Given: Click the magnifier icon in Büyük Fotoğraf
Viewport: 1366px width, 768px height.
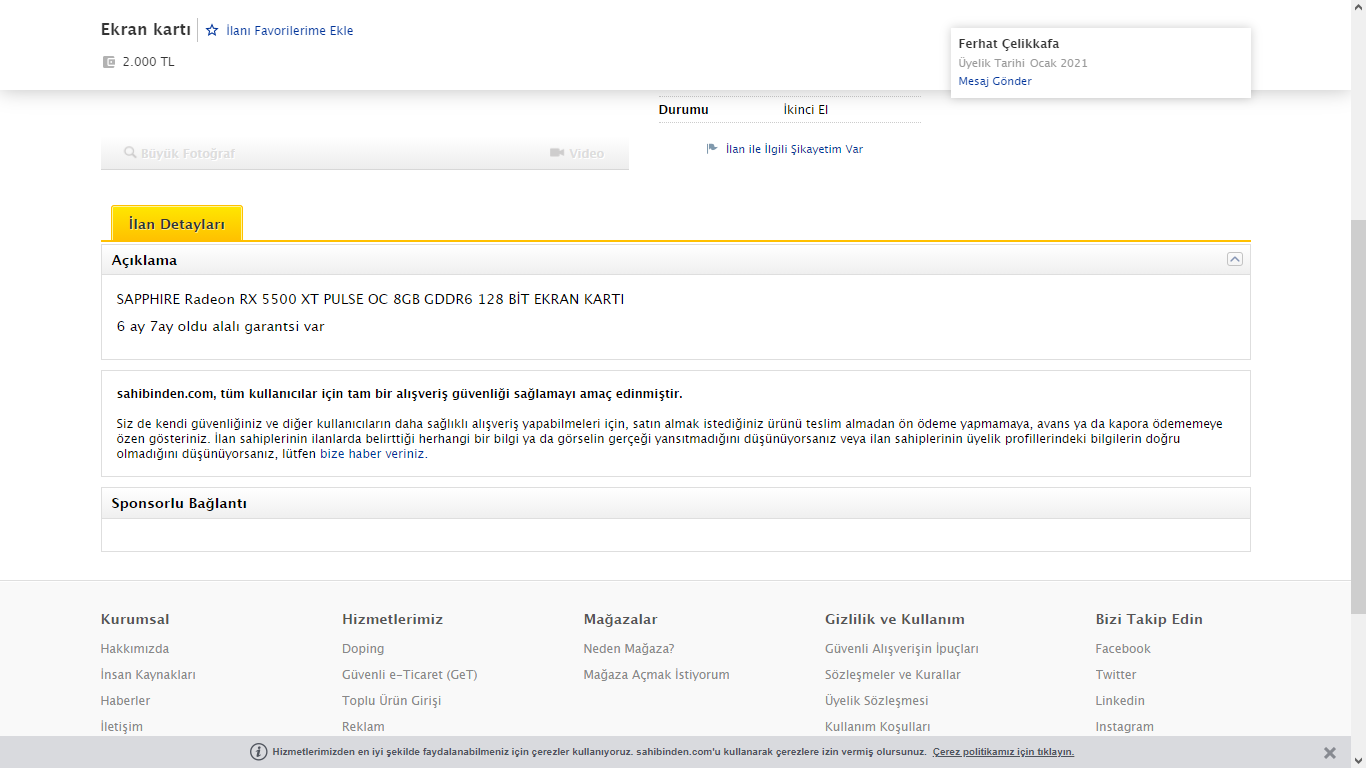Looking at the screenshot, I should point(130,153).
